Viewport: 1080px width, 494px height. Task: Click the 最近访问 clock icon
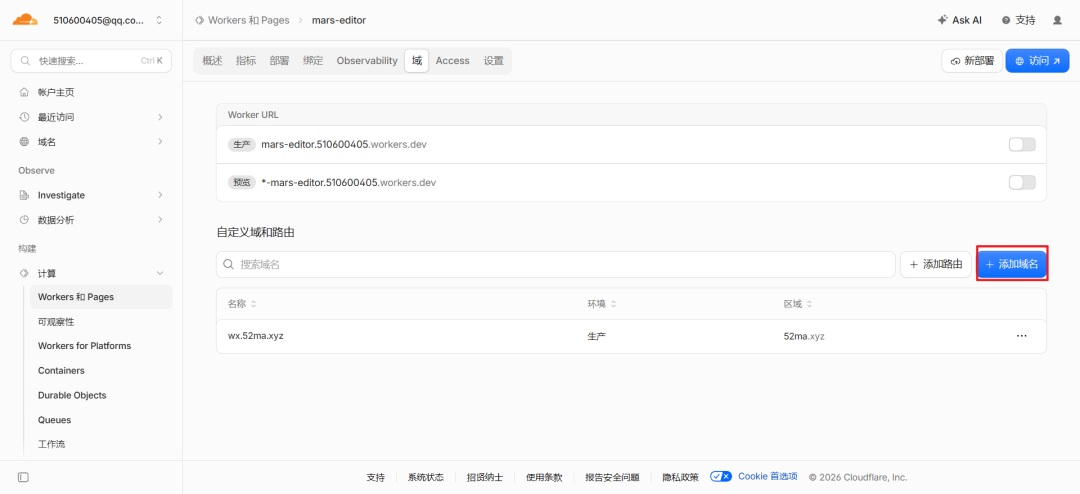point(24,117)
